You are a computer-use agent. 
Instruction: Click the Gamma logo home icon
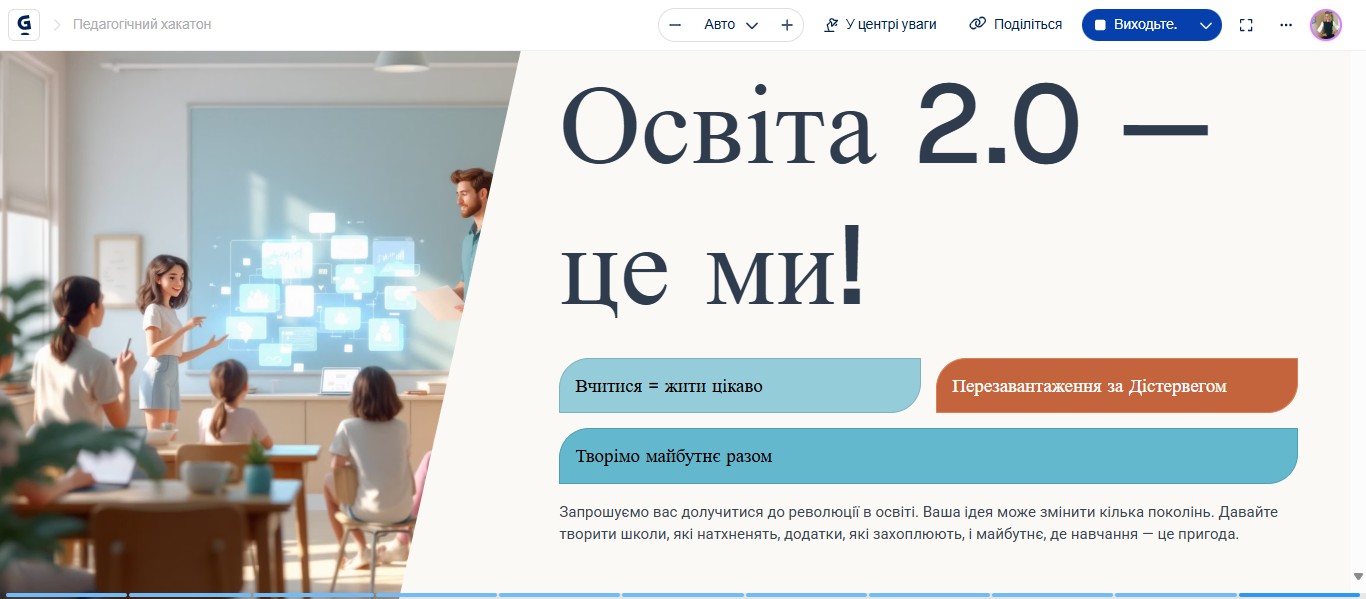click(24, 24)
